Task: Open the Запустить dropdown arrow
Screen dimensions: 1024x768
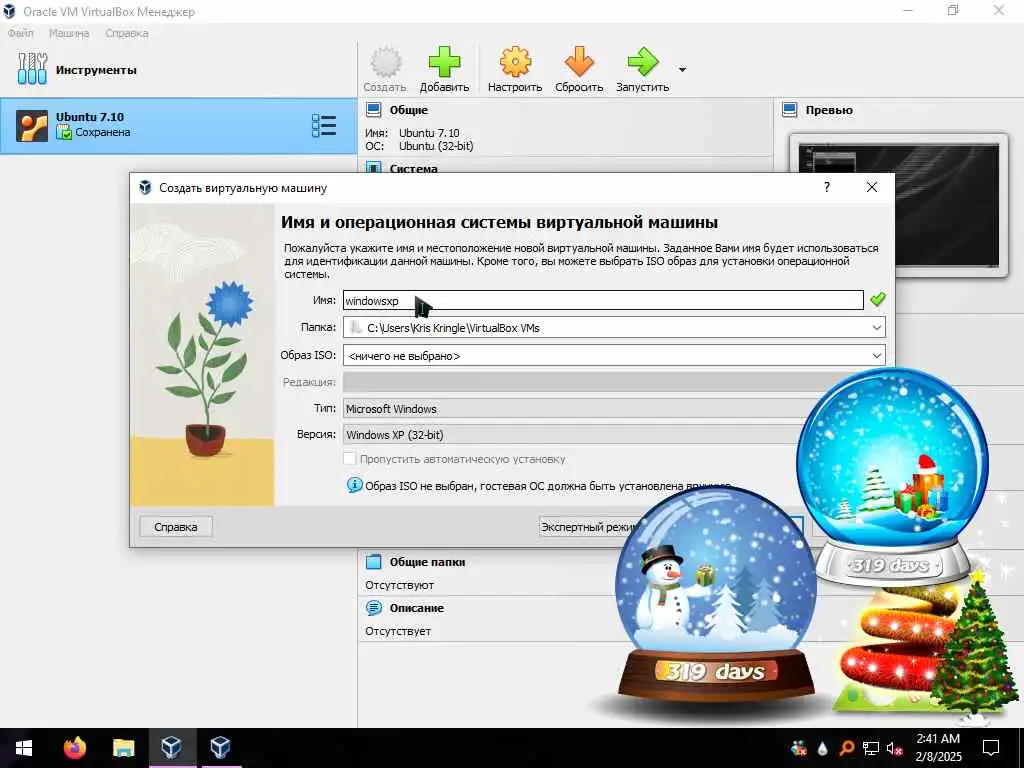Action: click(682, 69)
